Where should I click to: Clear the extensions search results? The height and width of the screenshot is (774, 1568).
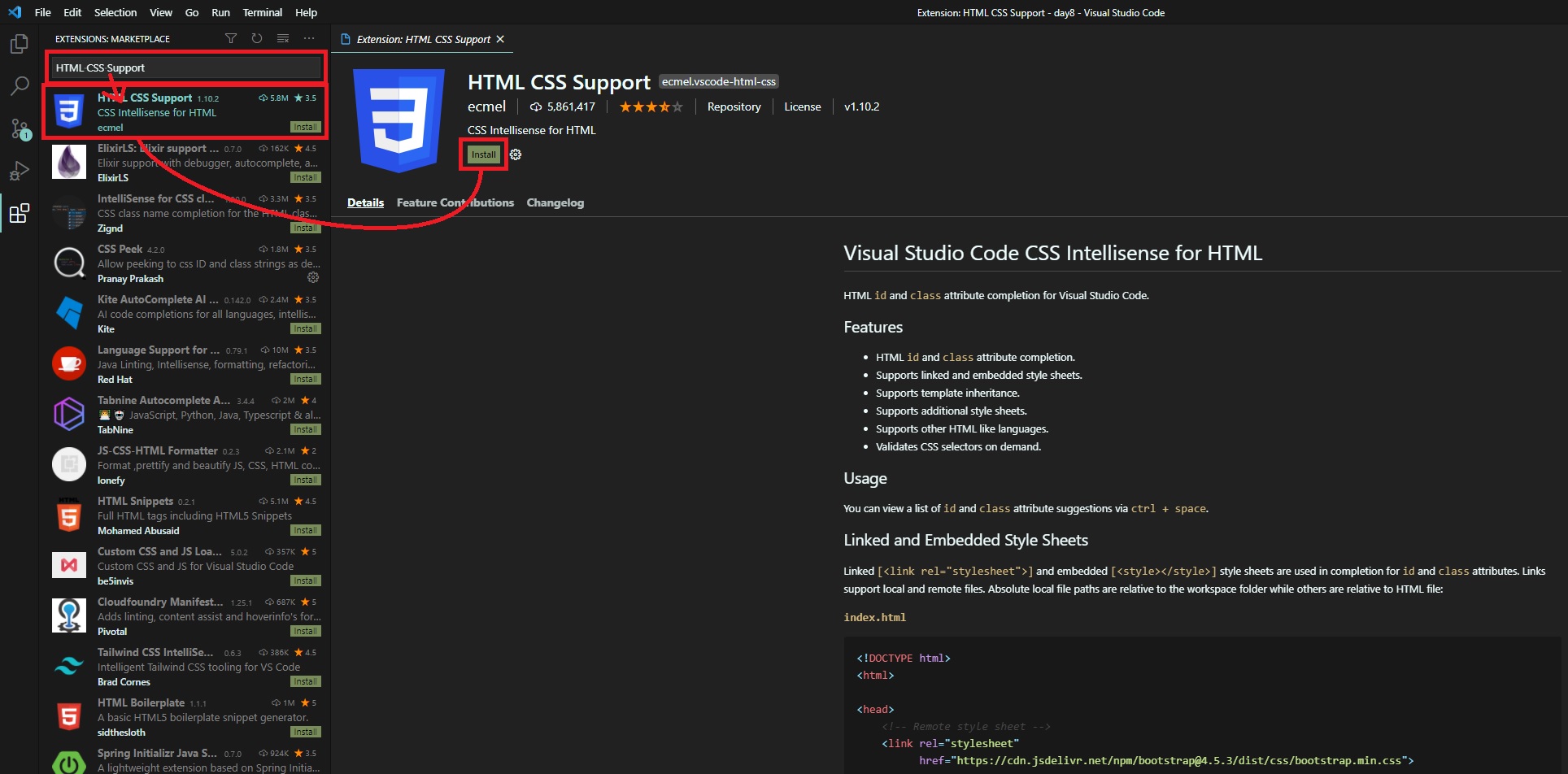(x=283, y=38)
